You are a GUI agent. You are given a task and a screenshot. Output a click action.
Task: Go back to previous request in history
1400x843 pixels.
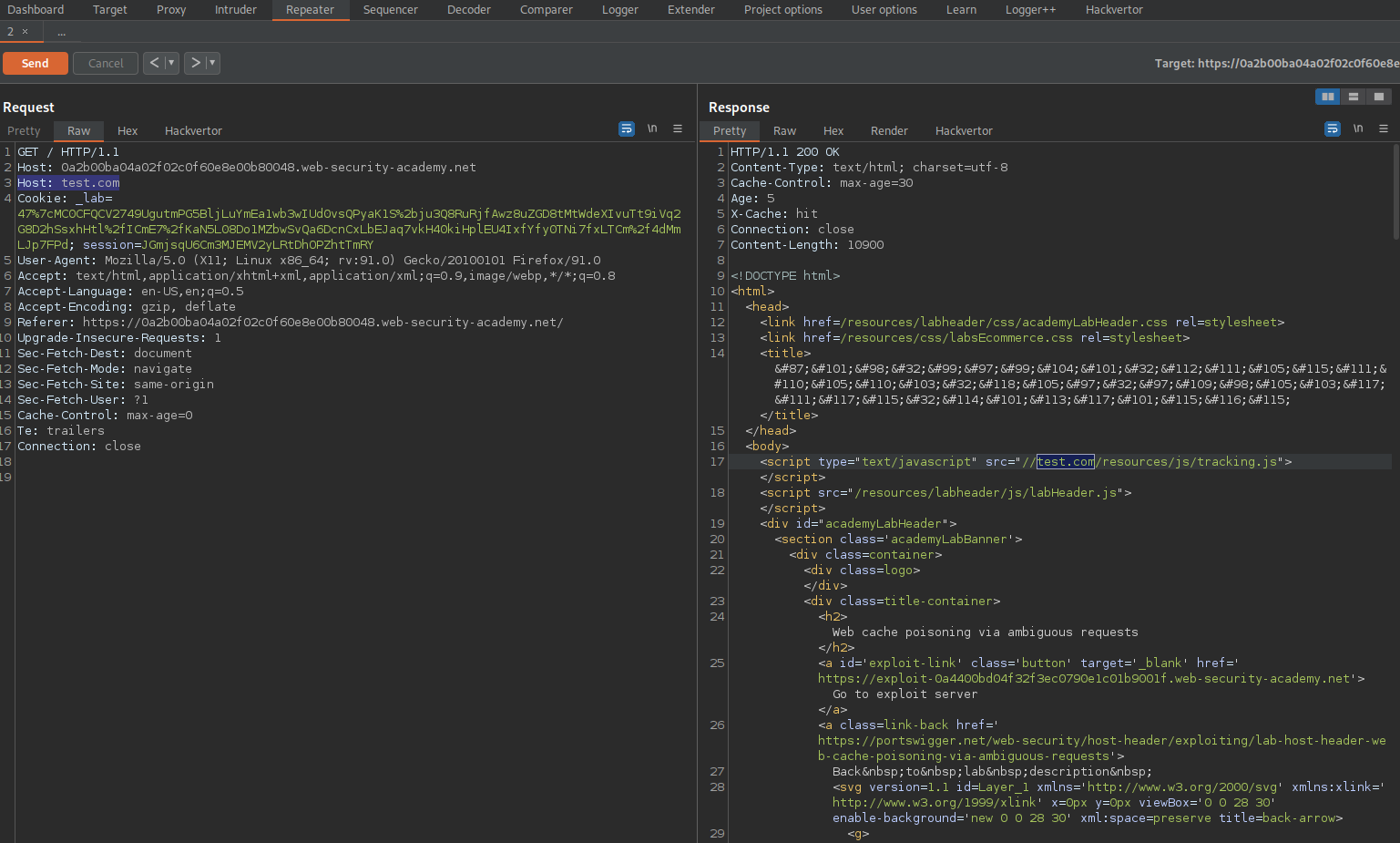[154, 63]
